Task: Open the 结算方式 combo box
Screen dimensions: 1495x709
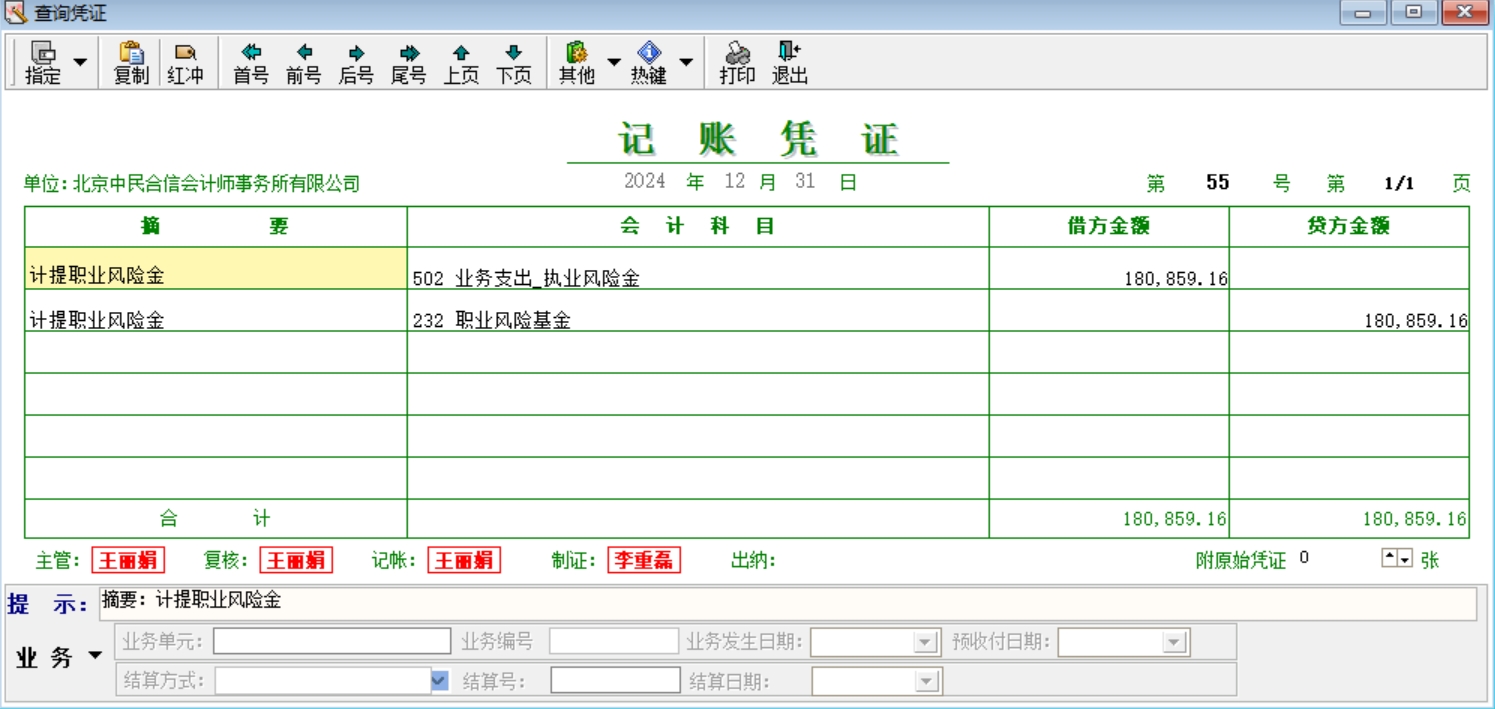Action: 439,681
